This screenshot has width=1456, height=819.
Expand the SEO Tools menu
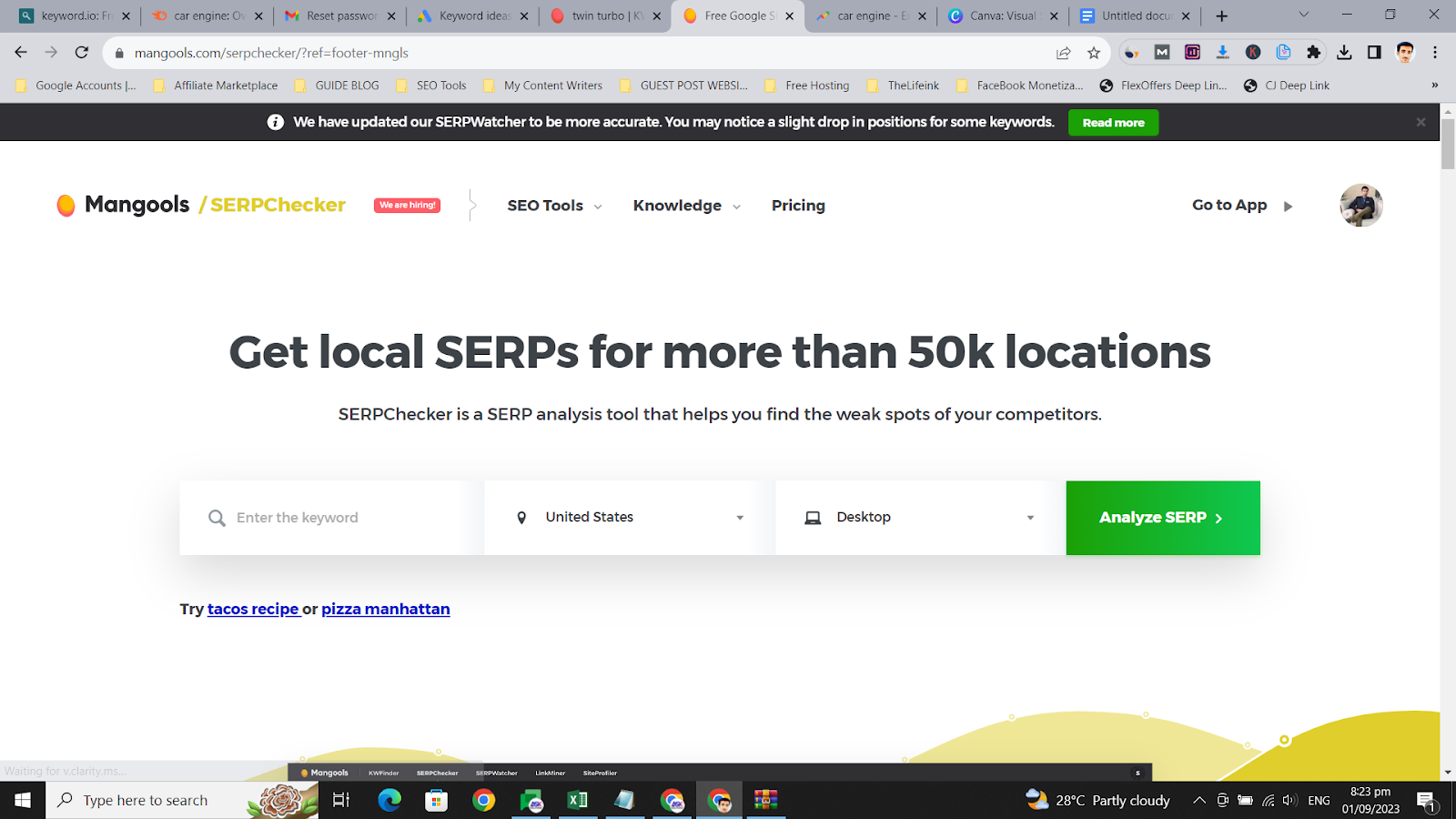(554, 206)
